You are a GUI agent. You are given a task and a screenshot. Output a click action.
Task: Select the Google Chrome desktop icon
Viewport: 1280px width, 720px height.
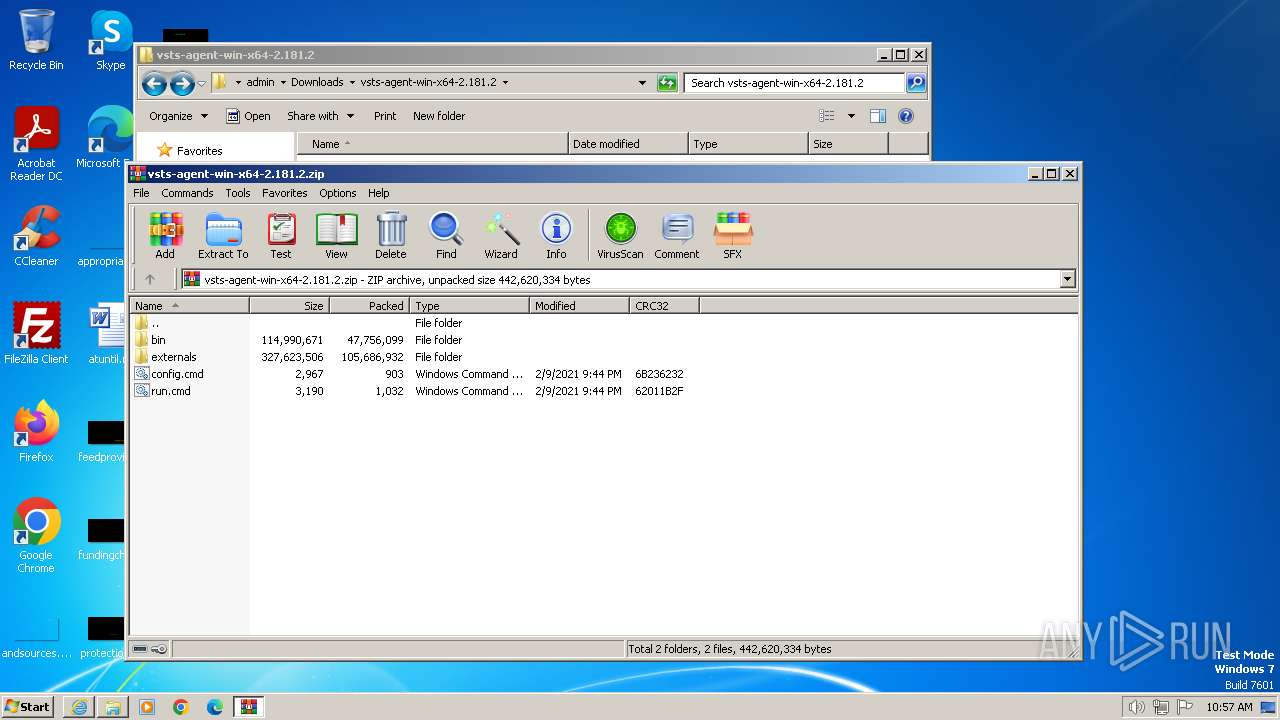[36, 536]
